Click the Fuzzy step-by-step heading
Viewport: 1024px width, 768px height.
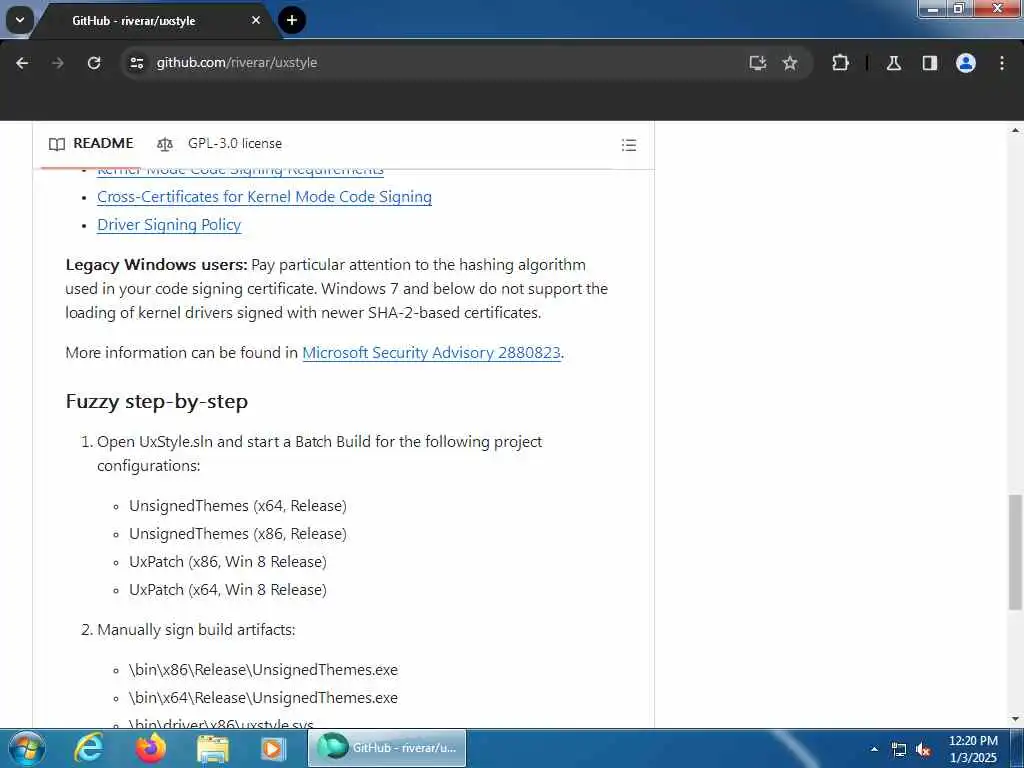(x=157, y=401)
